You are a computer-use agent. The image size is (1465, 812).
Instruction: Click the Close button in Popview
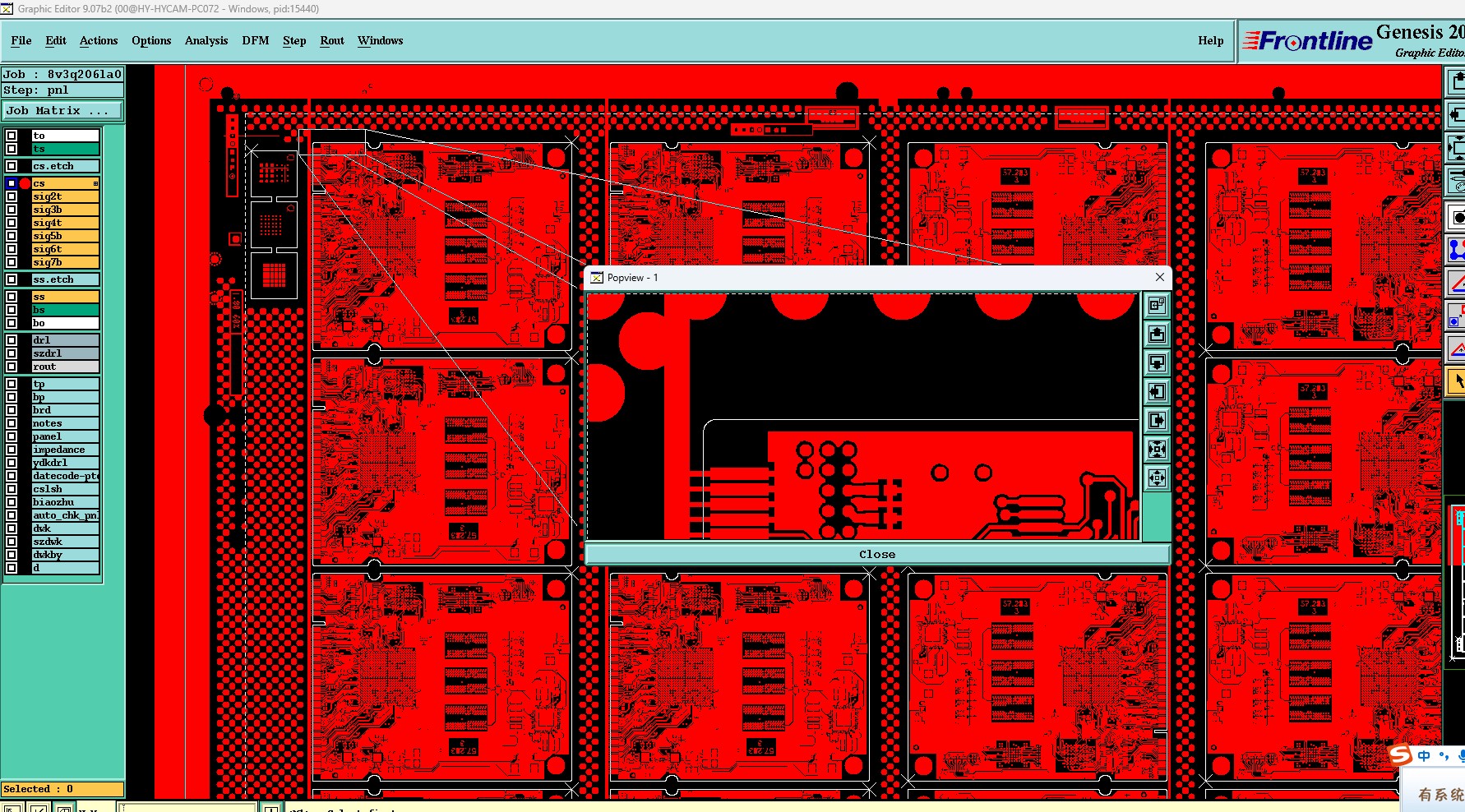[877, 554]
